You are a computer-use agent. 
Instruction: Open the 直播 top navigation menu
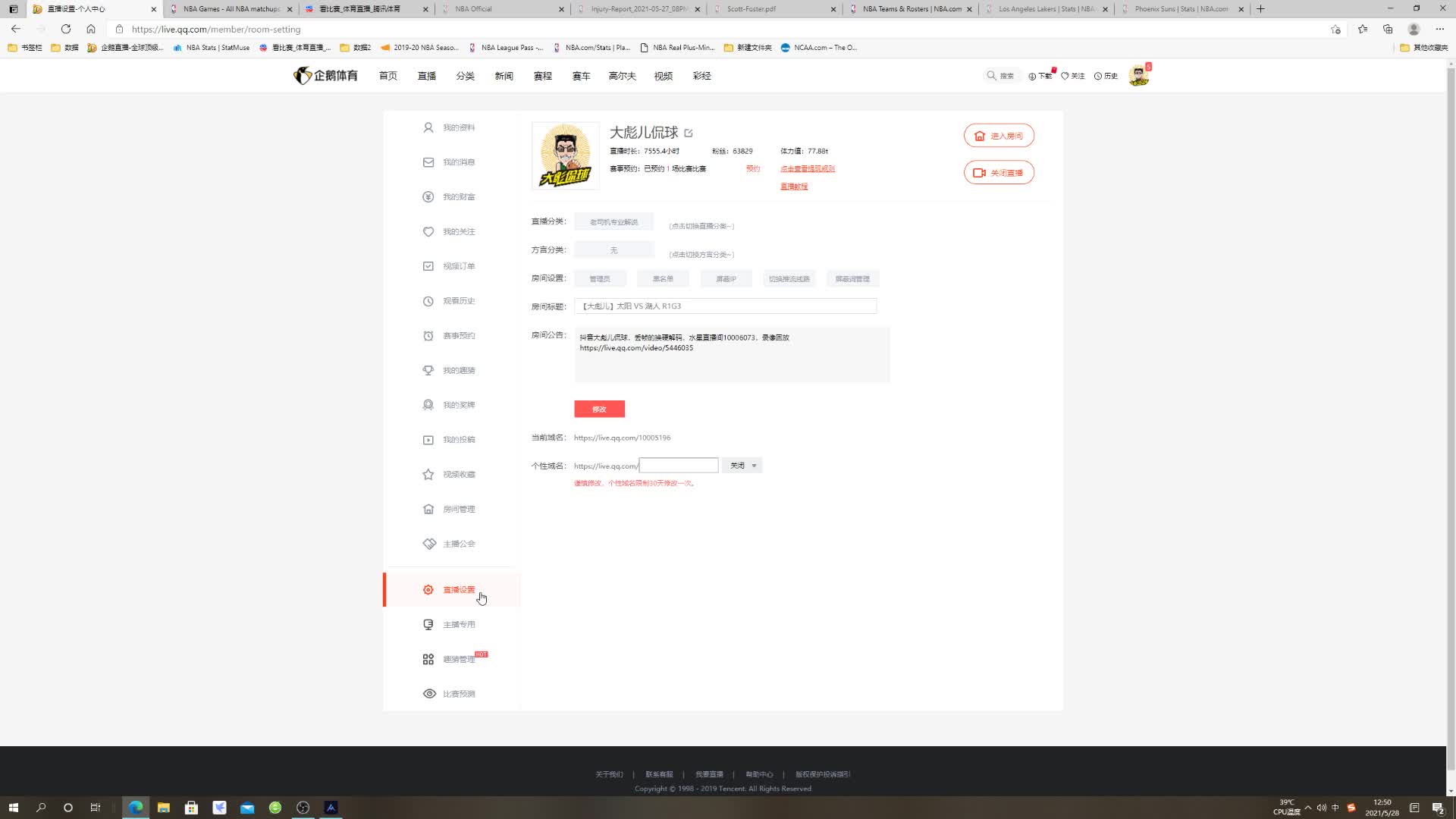pos(426,76)
